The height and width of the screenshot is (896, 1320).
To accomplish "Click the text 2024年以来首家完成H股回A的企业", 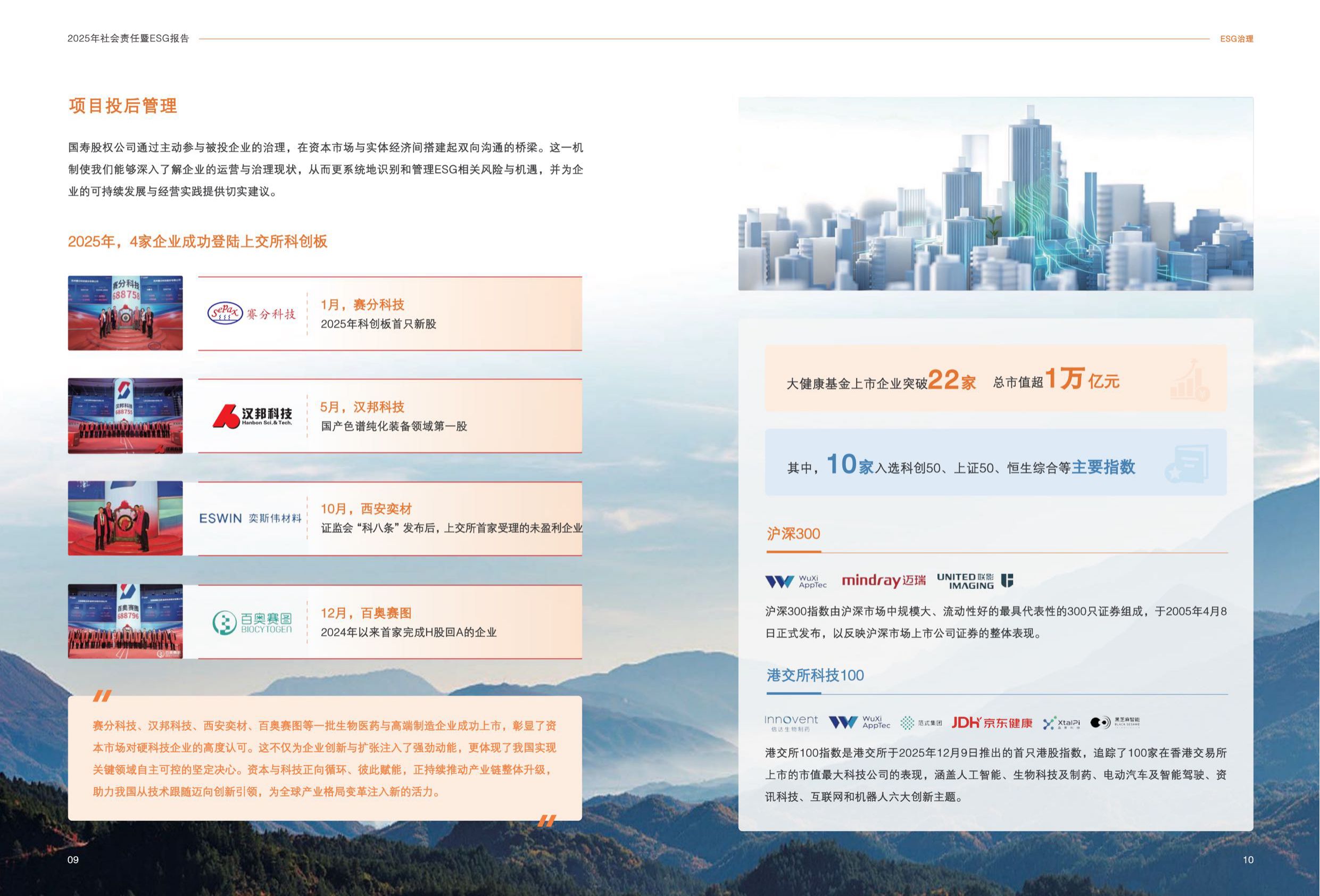I will point(409,633).
